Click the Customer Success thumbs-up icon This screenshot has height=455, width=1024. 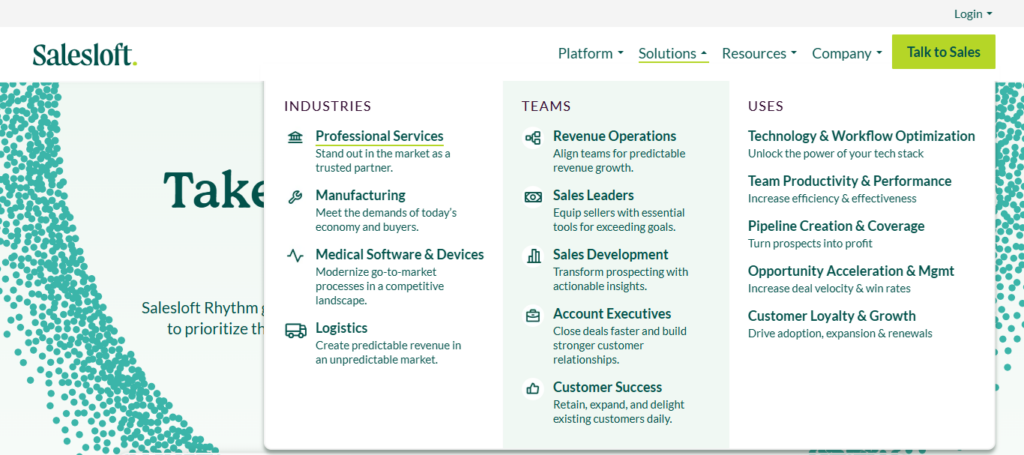pyautogui.click(x=533, y=389)
